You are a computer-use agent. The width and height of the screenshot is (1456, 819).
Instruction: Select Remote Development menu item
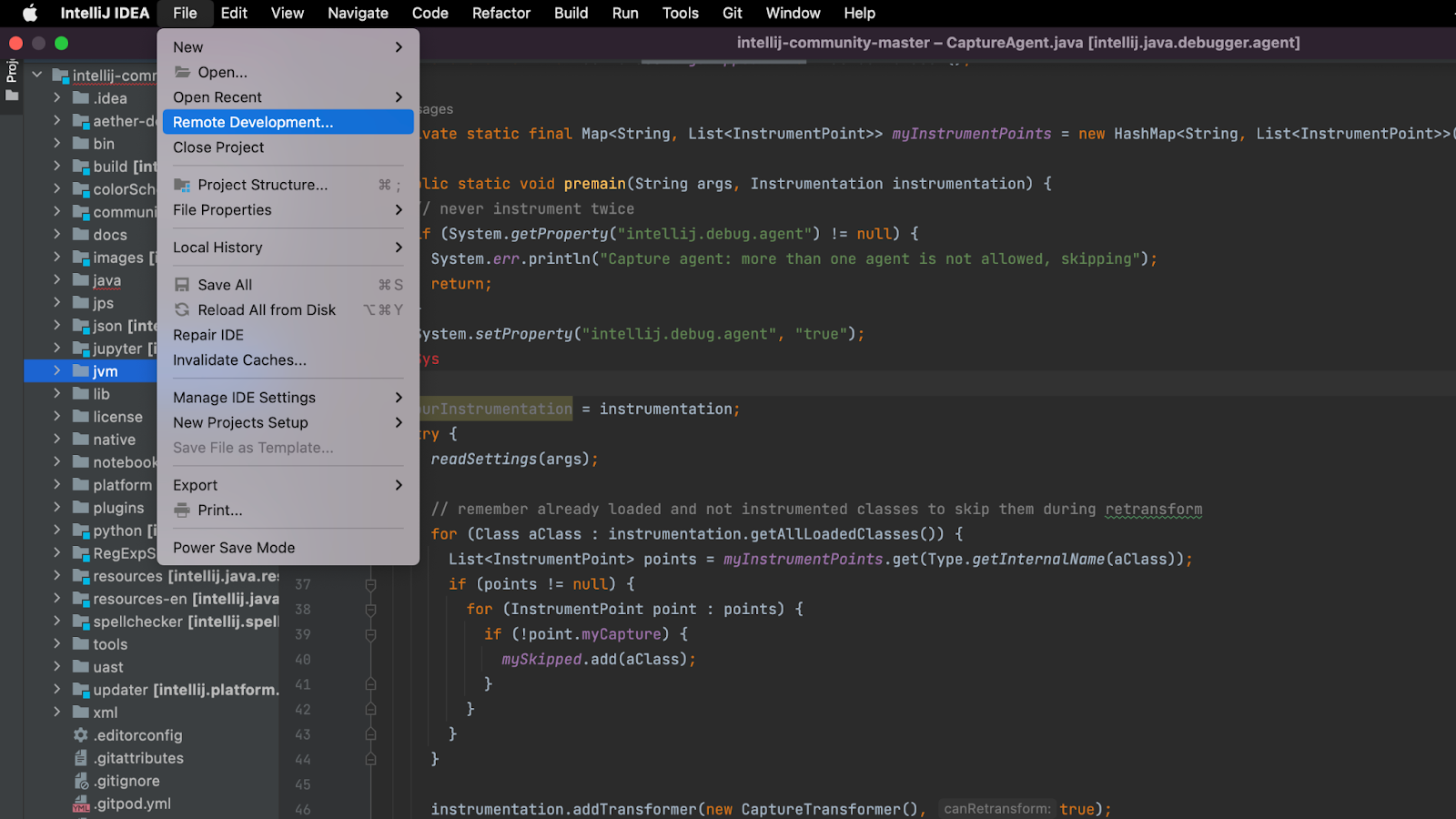(x=253, y=122)
